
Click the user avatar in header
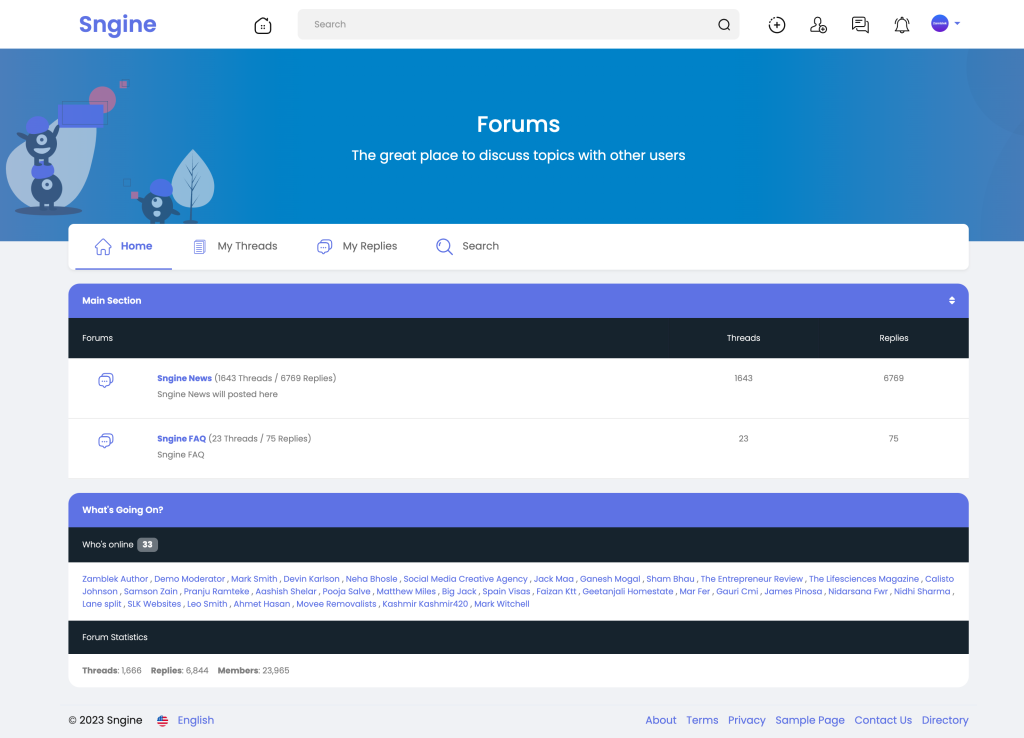click(x=939, y=24)
